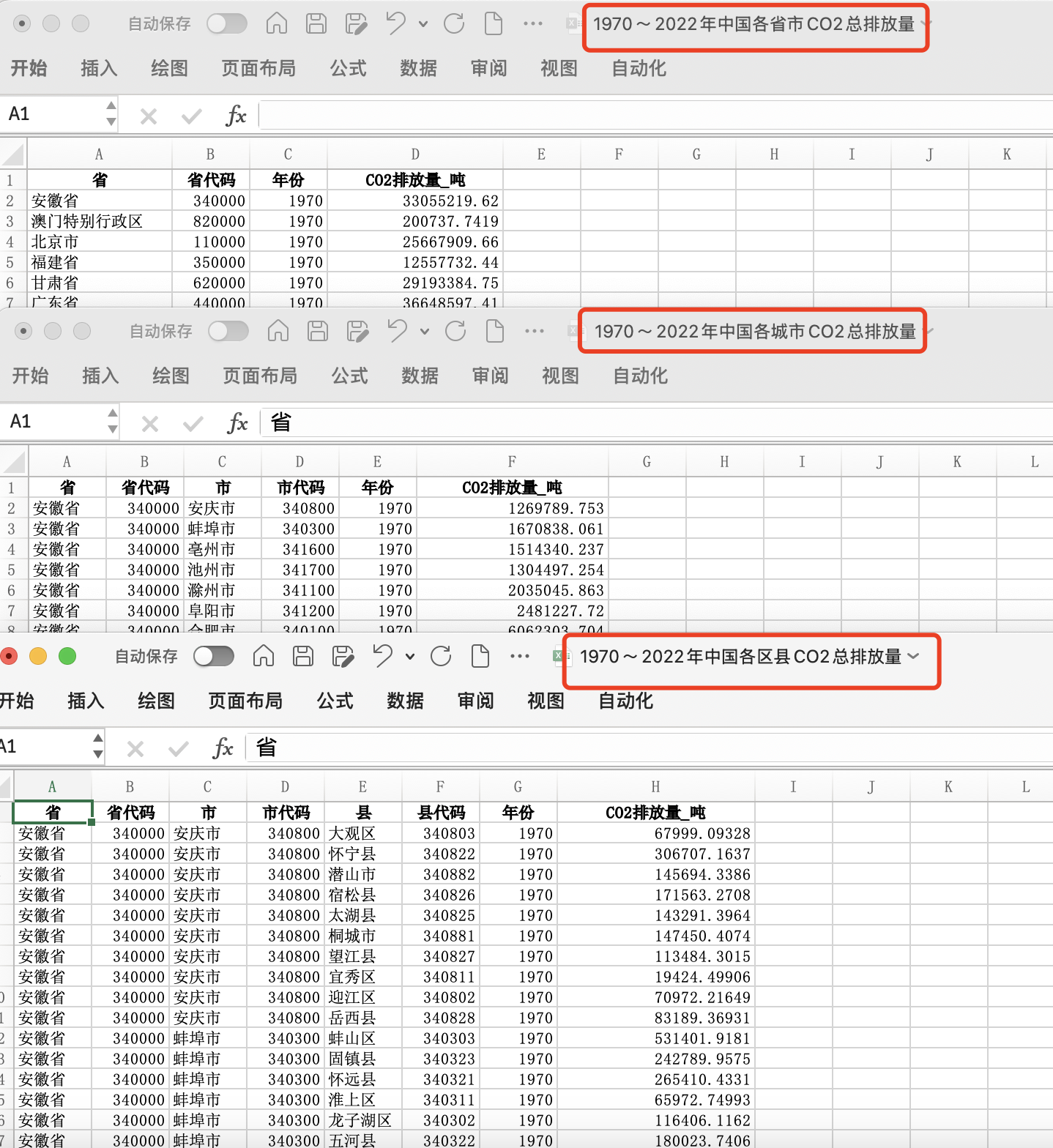Open 数据 tab in 各城市 window
The width and height of the screenshot is (1053, 1148).
coord(420,376)
